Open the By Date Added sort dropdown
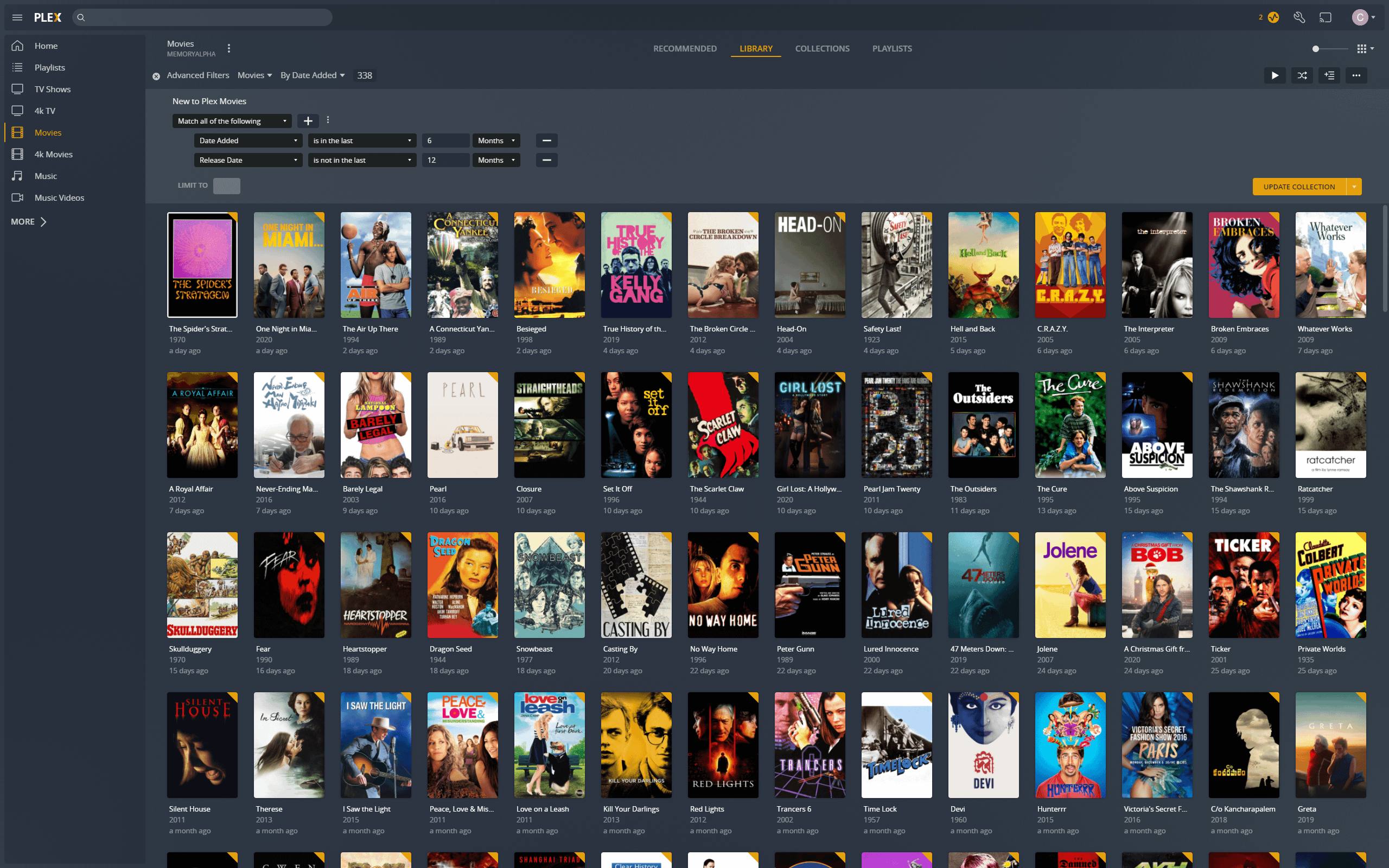The width and height of the screenshot is (1389, 868). coord(313,75)
